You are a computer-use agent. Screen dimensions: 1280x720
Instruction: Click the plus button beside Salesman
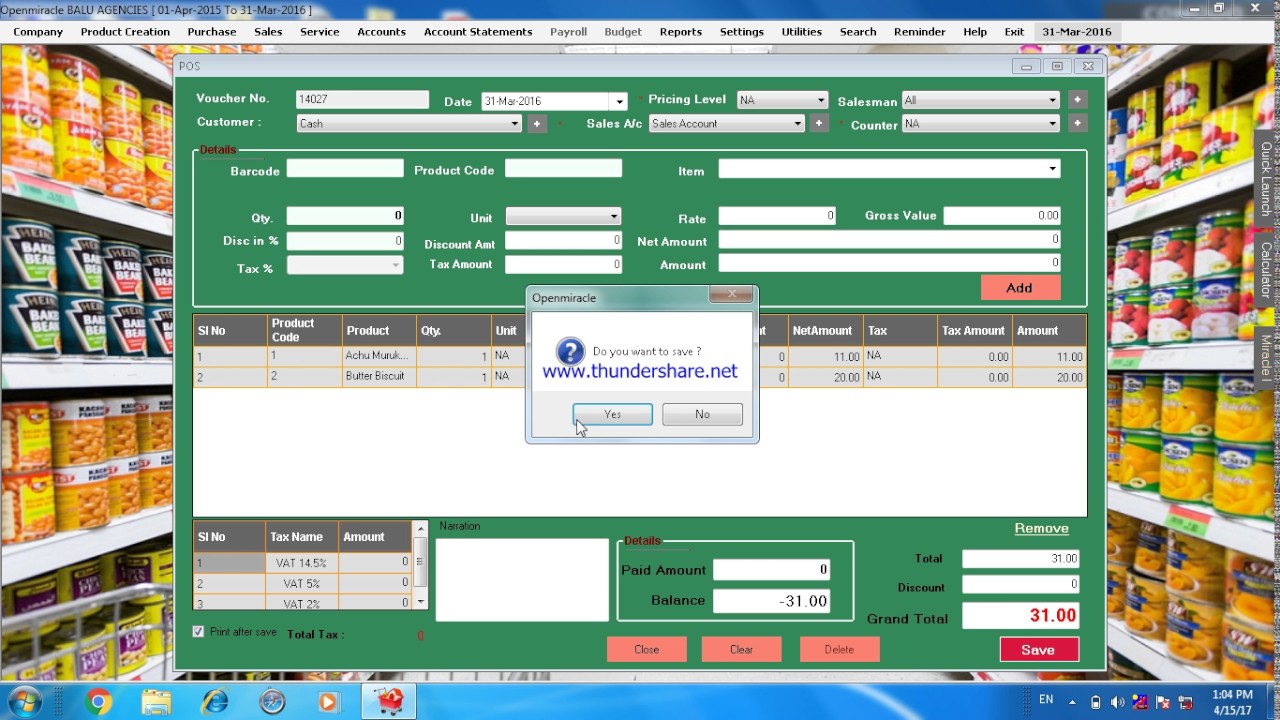click(x=1077, y=100)
